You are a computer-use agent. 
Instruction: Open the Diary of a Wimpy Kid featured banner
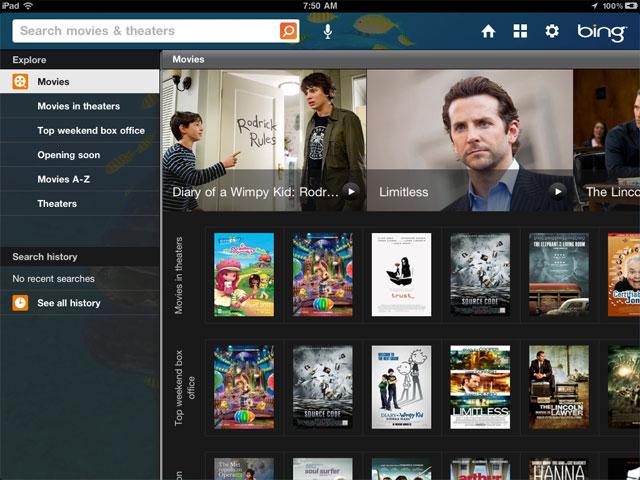(x=264, y=140)
